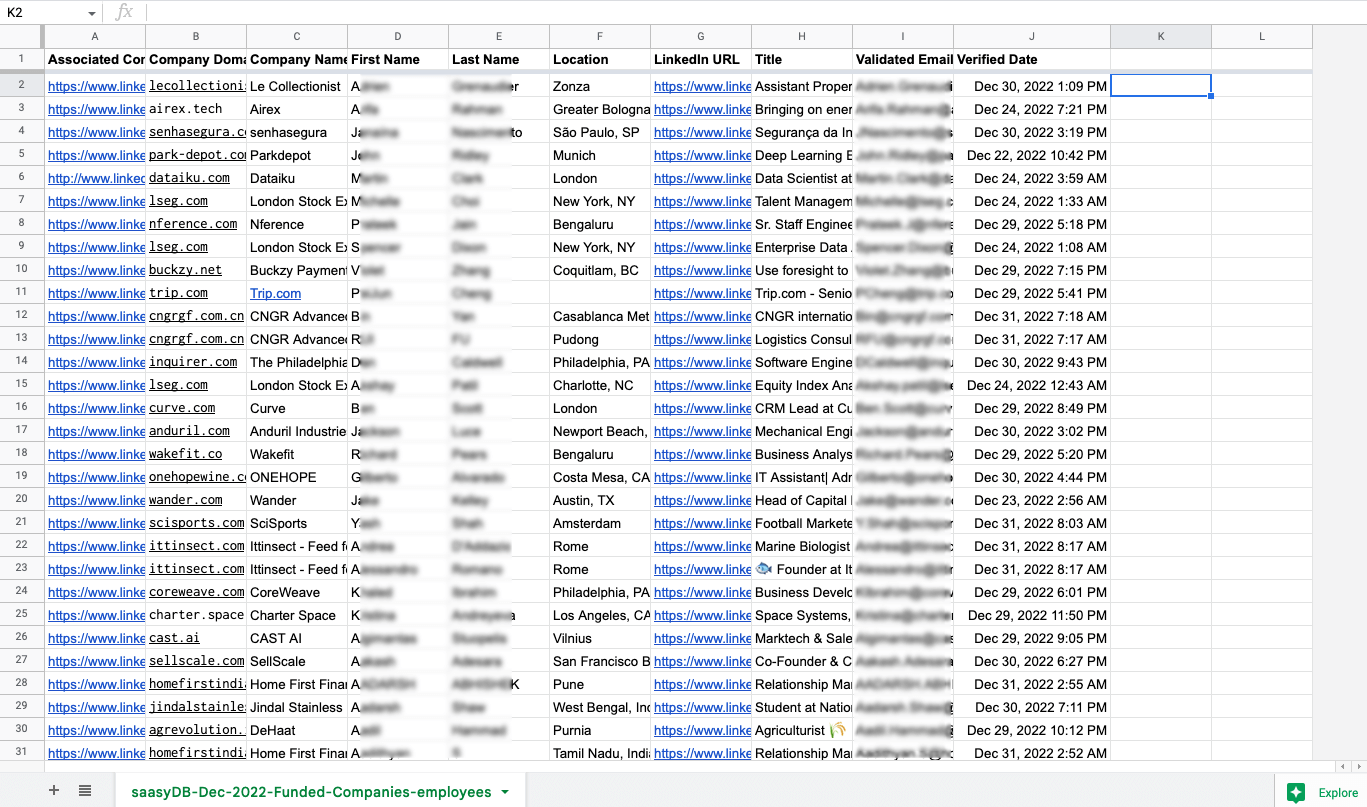Select column J header
Screen dimensions: 1367x807
point(1032,37)
